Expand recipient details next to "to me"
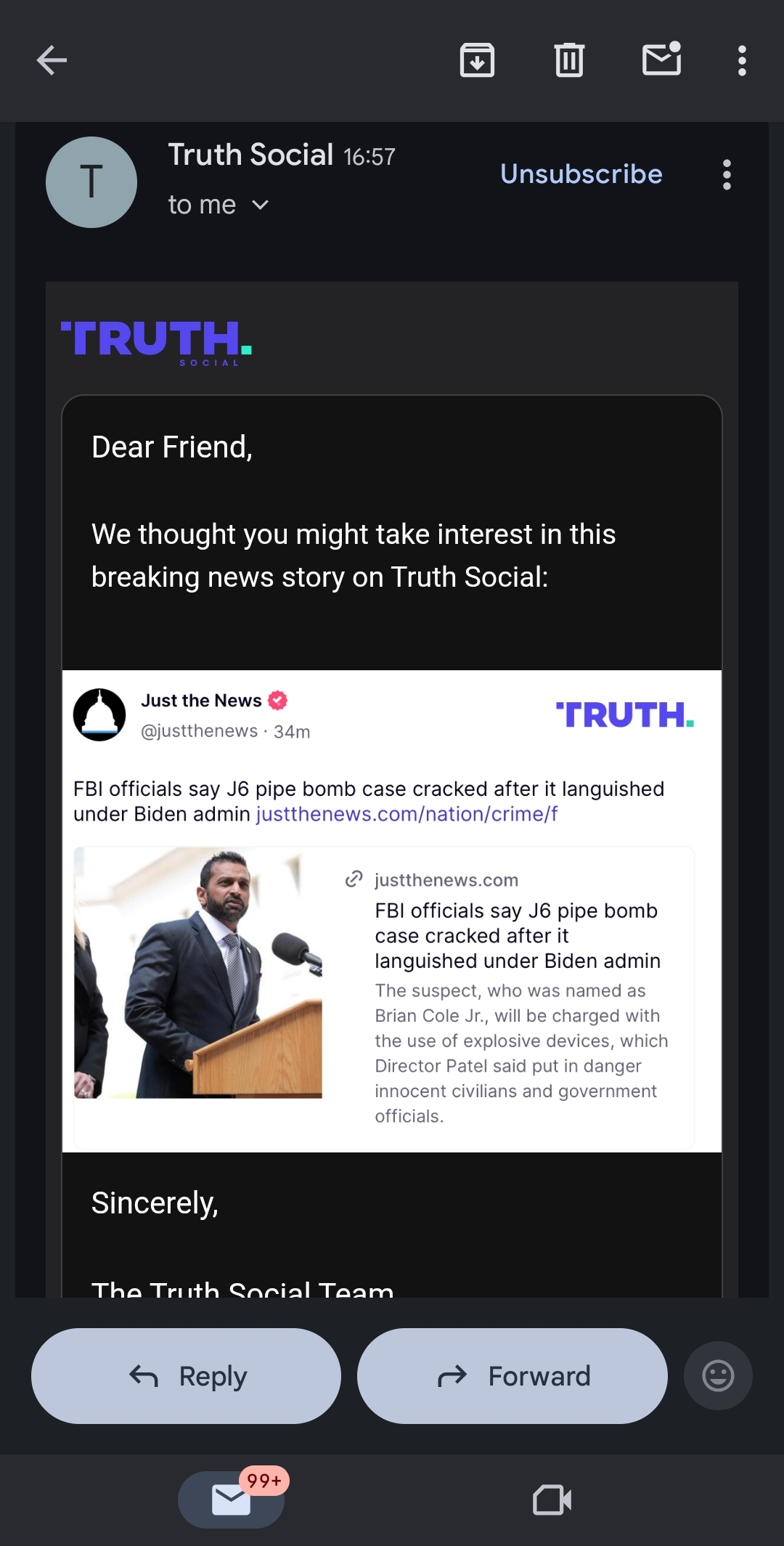 coord(261,206)
